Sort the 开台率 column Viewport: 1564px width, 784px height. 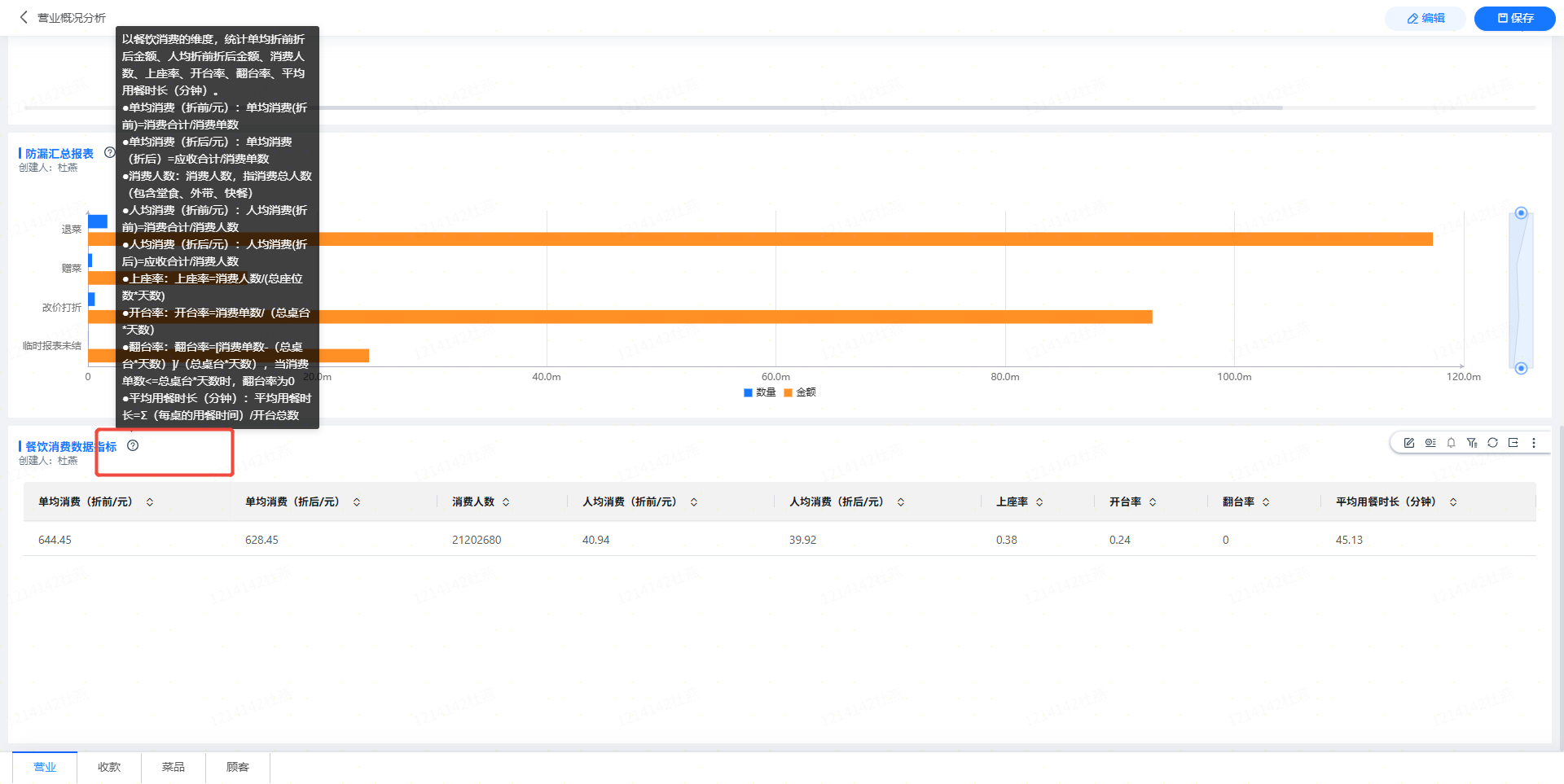1153,502
